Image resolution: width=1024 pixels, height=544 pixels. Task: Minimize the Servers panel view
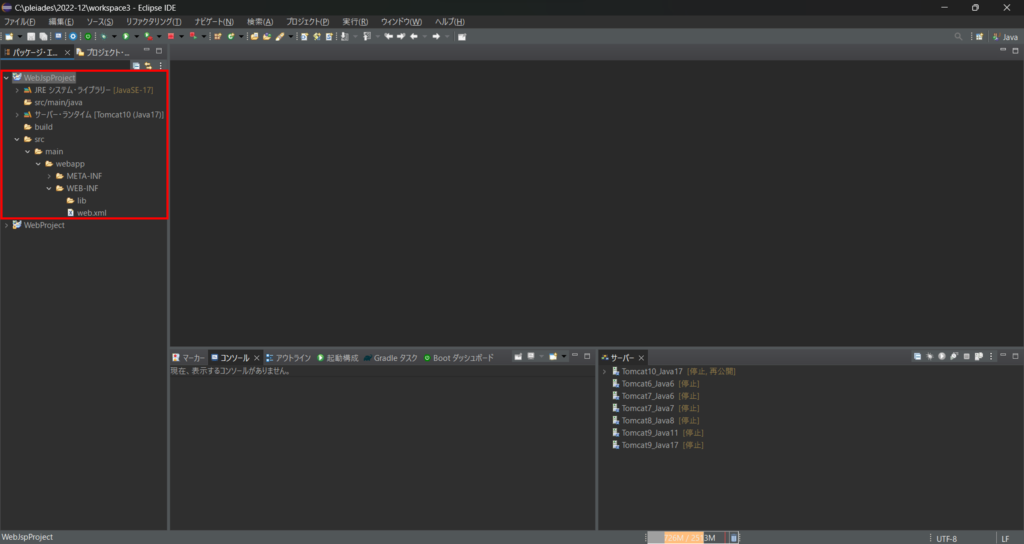[1002, 356]
